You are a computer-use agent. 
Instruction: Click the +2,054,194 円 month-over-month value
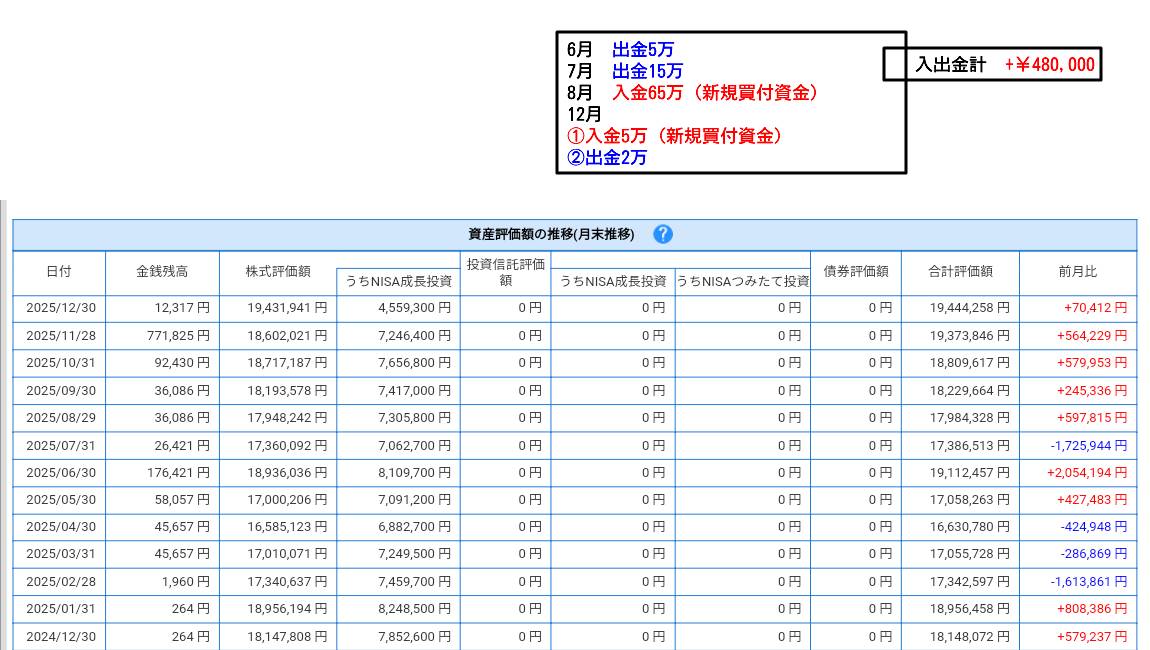click(x=1086, y=472)
